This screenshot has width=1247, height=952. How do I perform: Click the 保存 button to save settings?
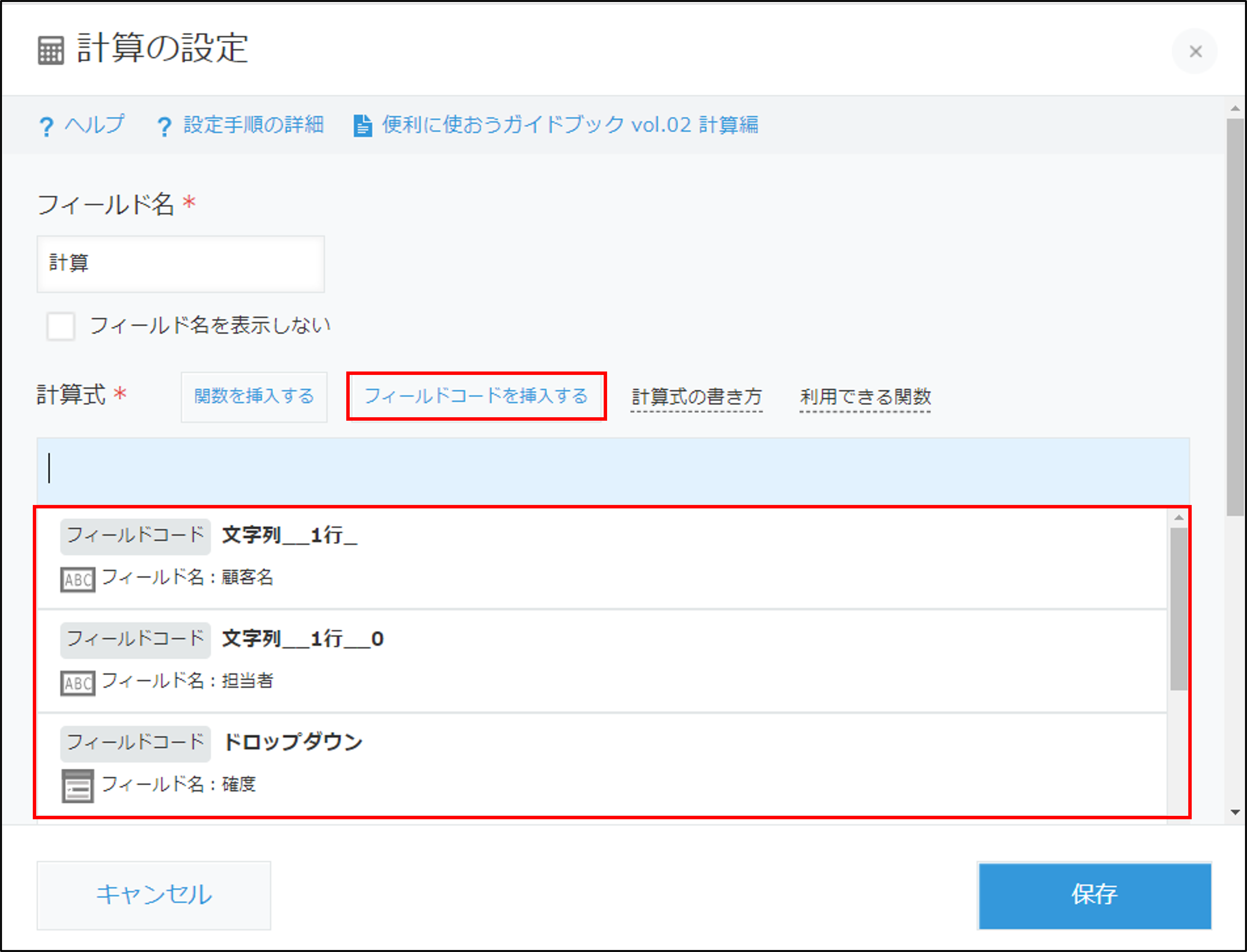tap(1094, 895)
